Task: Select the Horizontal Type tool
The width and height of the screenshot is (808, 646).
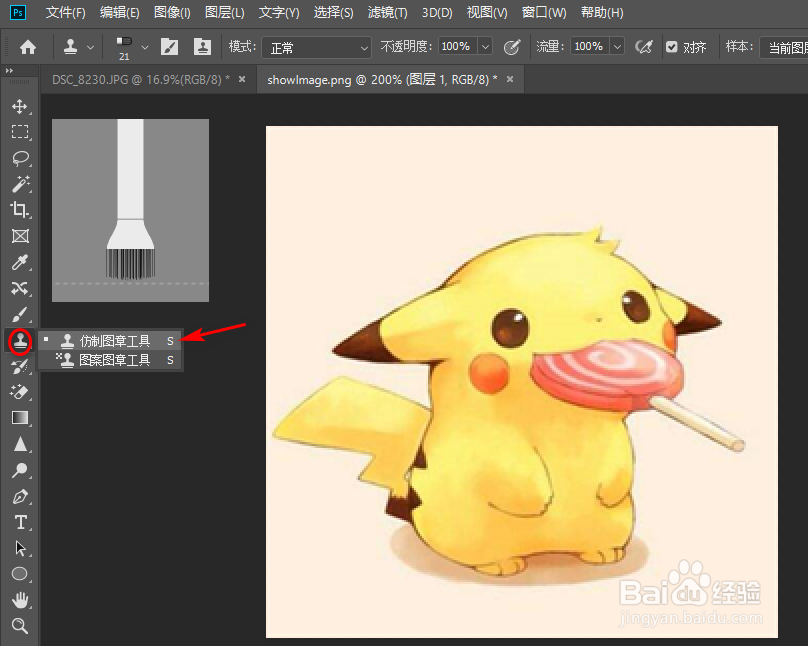Action: tap(20, 522)
